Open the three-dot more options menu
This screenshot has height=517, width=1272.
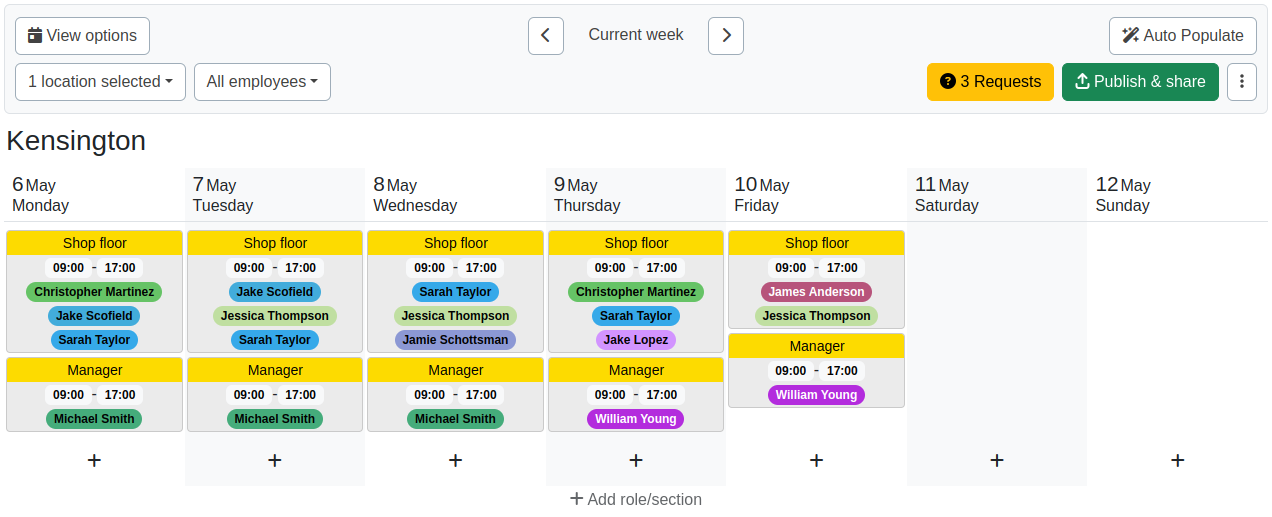coord(1241,82)
